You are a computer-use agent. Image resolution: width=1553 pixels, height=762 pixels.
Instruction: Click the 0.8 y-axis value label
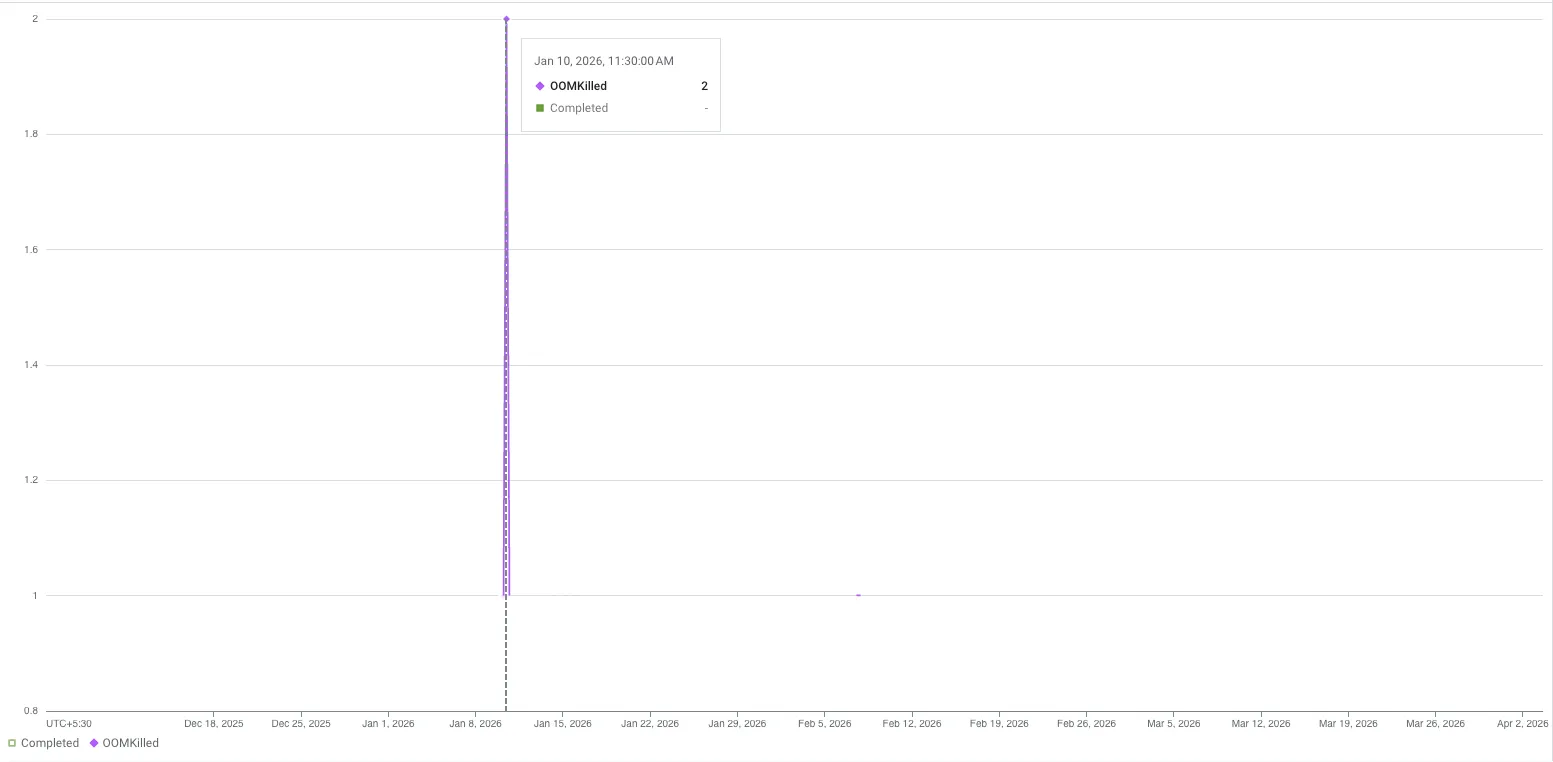coord(31,711)
